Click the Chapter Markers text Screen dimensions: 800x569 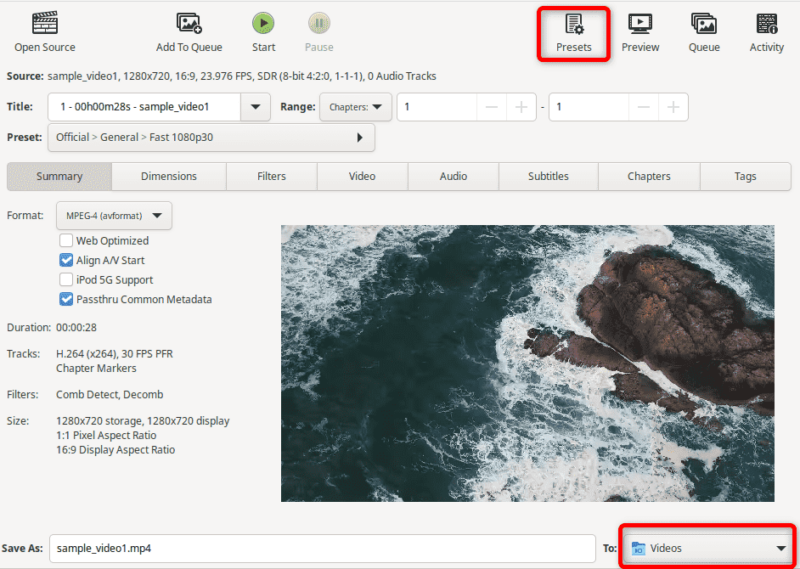tap(96, 368)
